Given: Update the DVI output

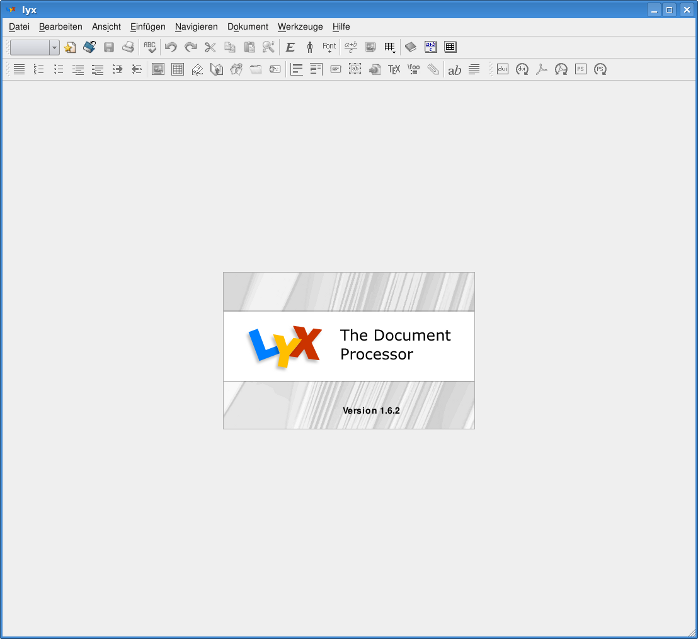Looking at the screenshot, I should [522, 69].
